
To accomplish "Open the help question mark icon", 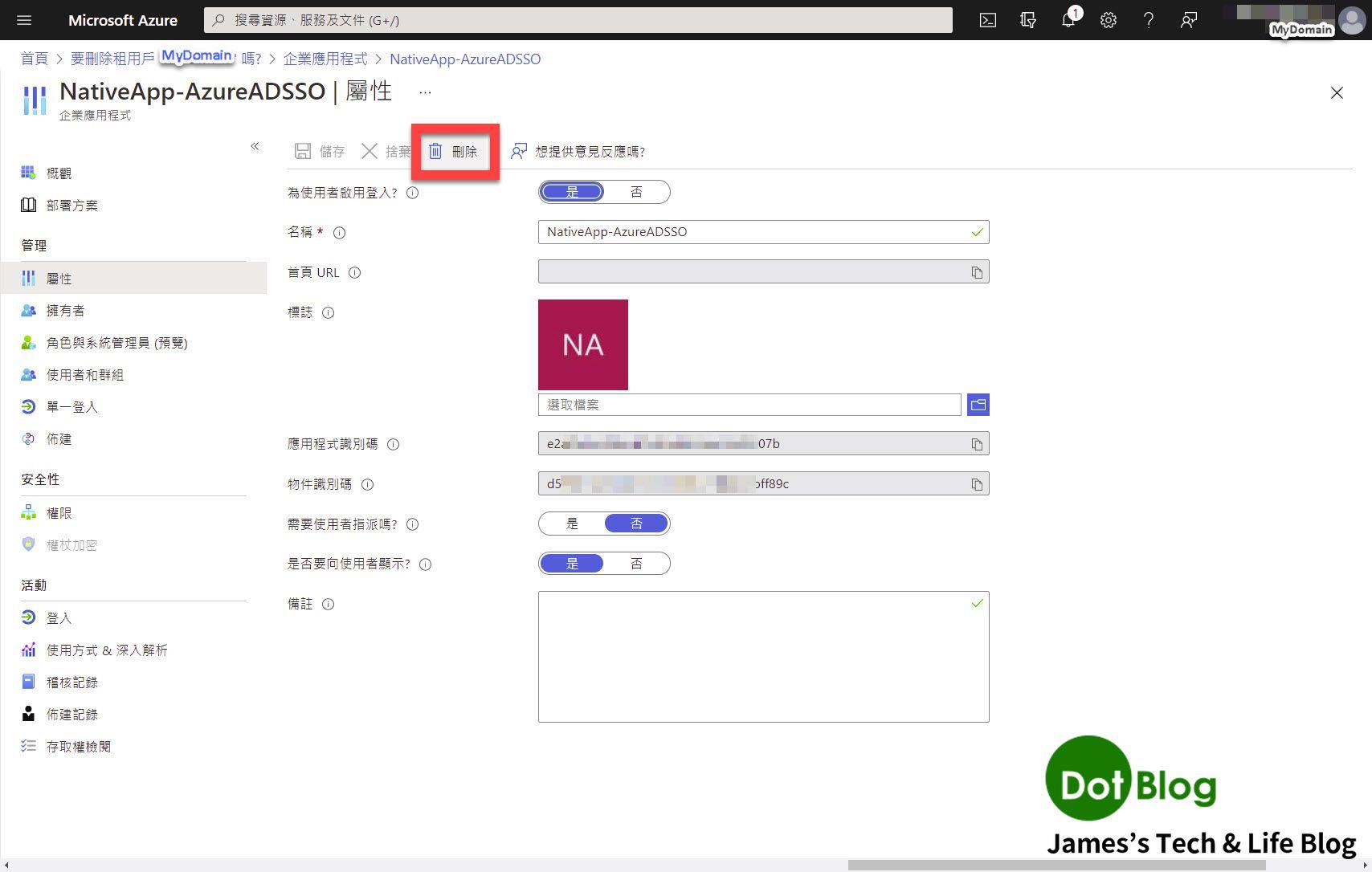I will [1149, 20].
